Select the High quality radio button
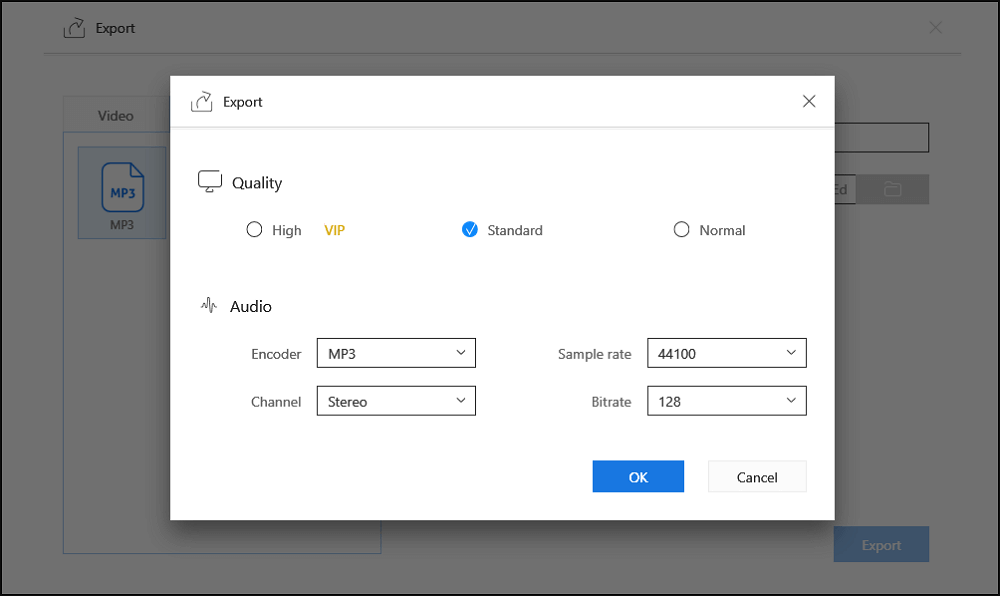Viewport: 1000px width, 596px height. [255, 230]
